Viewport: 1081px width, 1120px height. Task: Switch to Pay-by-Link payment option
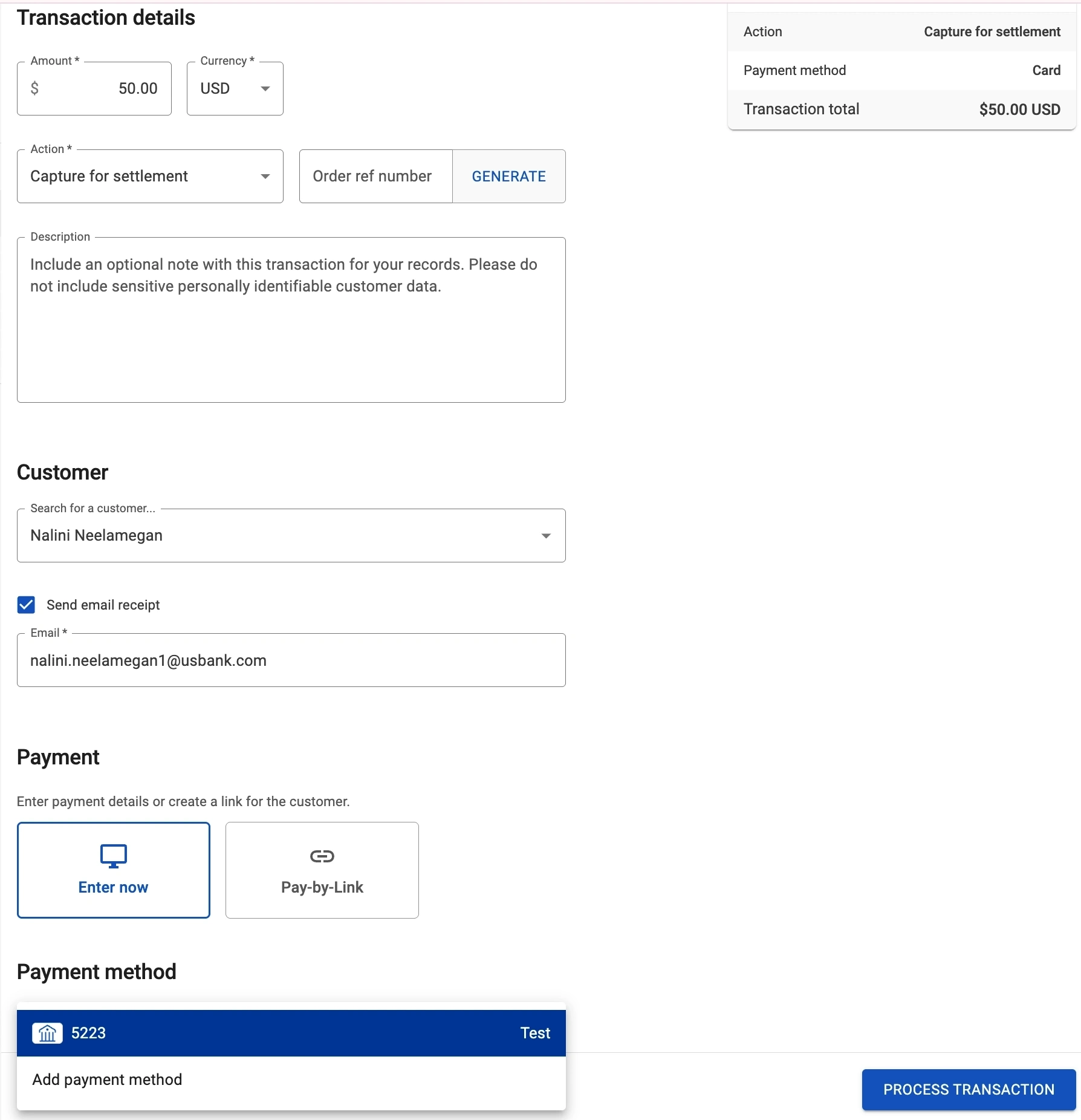(322, 870)
